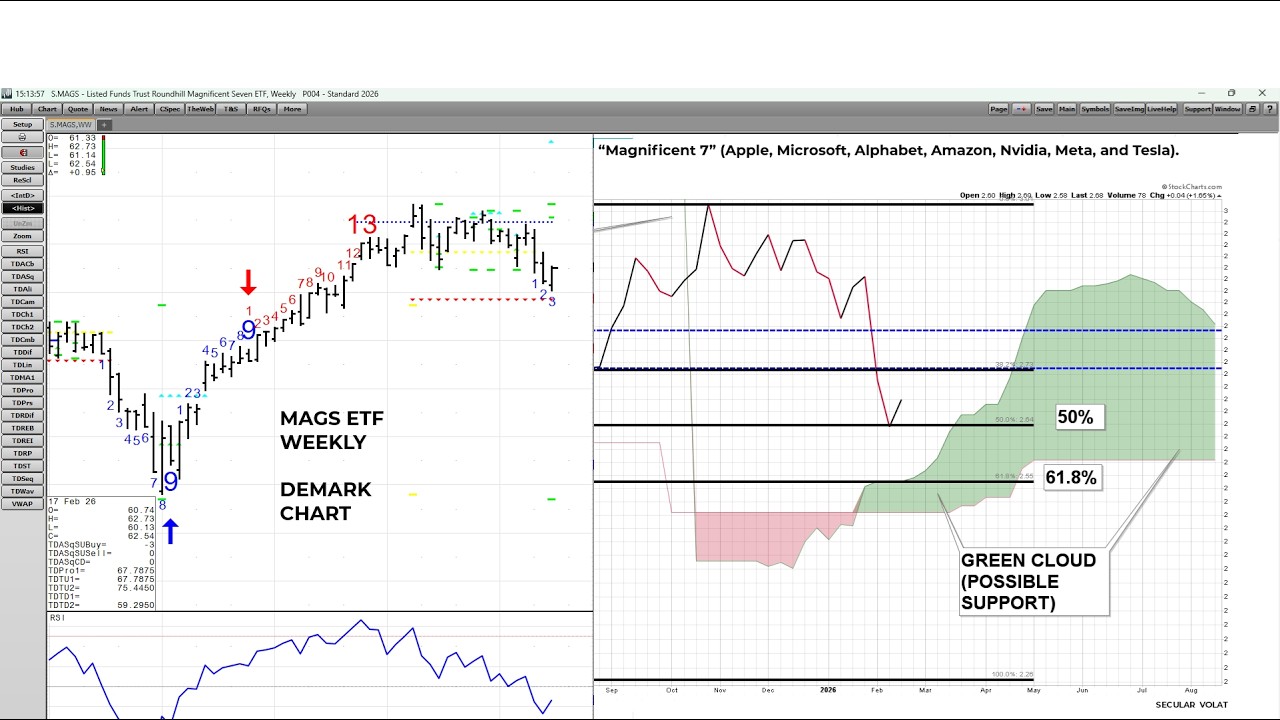The height and width of the screenshot is (720, 1280).
Task: Click the red icon below the printer
Action: [22, 152]
